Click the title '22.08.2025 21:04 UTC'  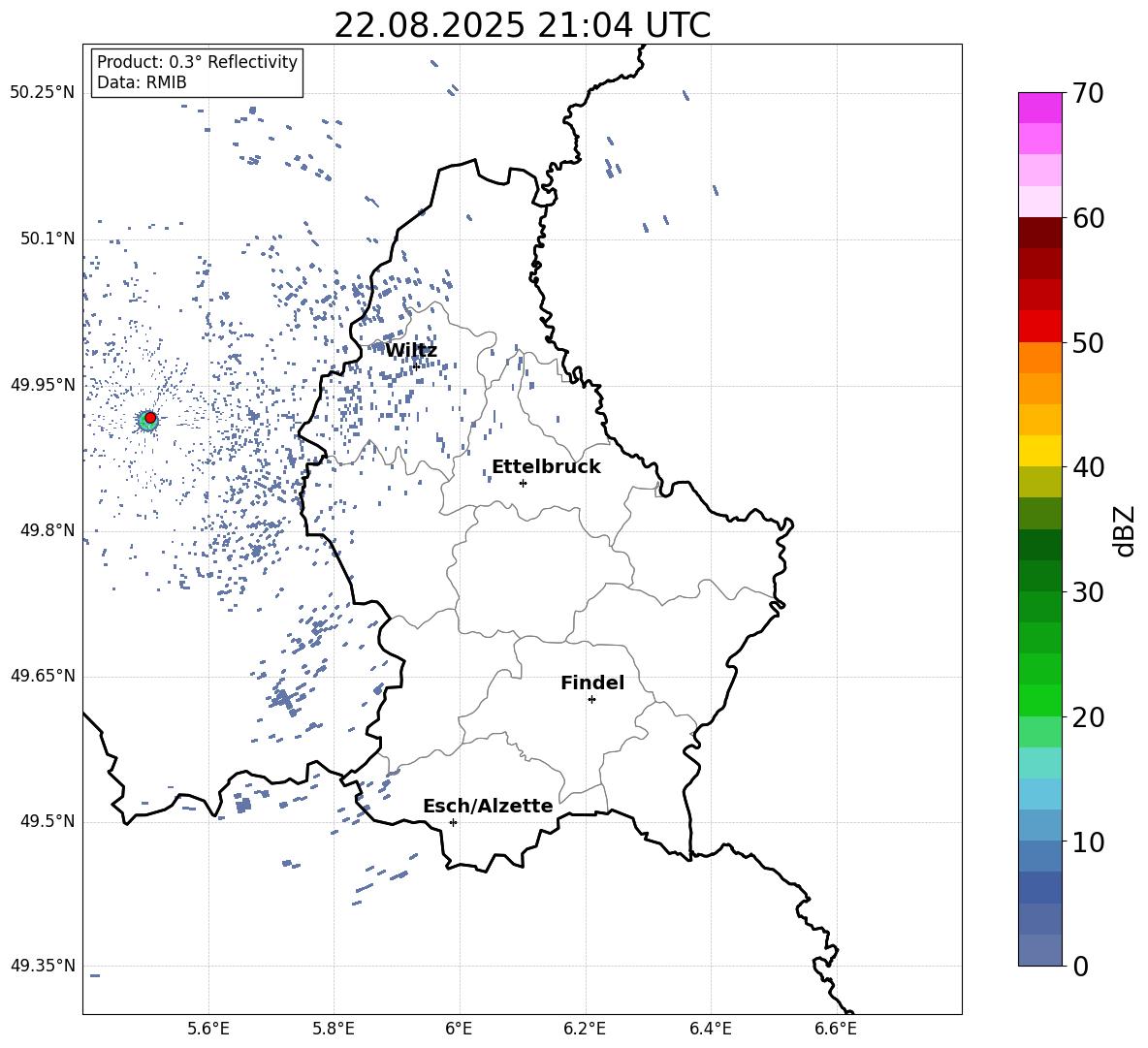523,25
